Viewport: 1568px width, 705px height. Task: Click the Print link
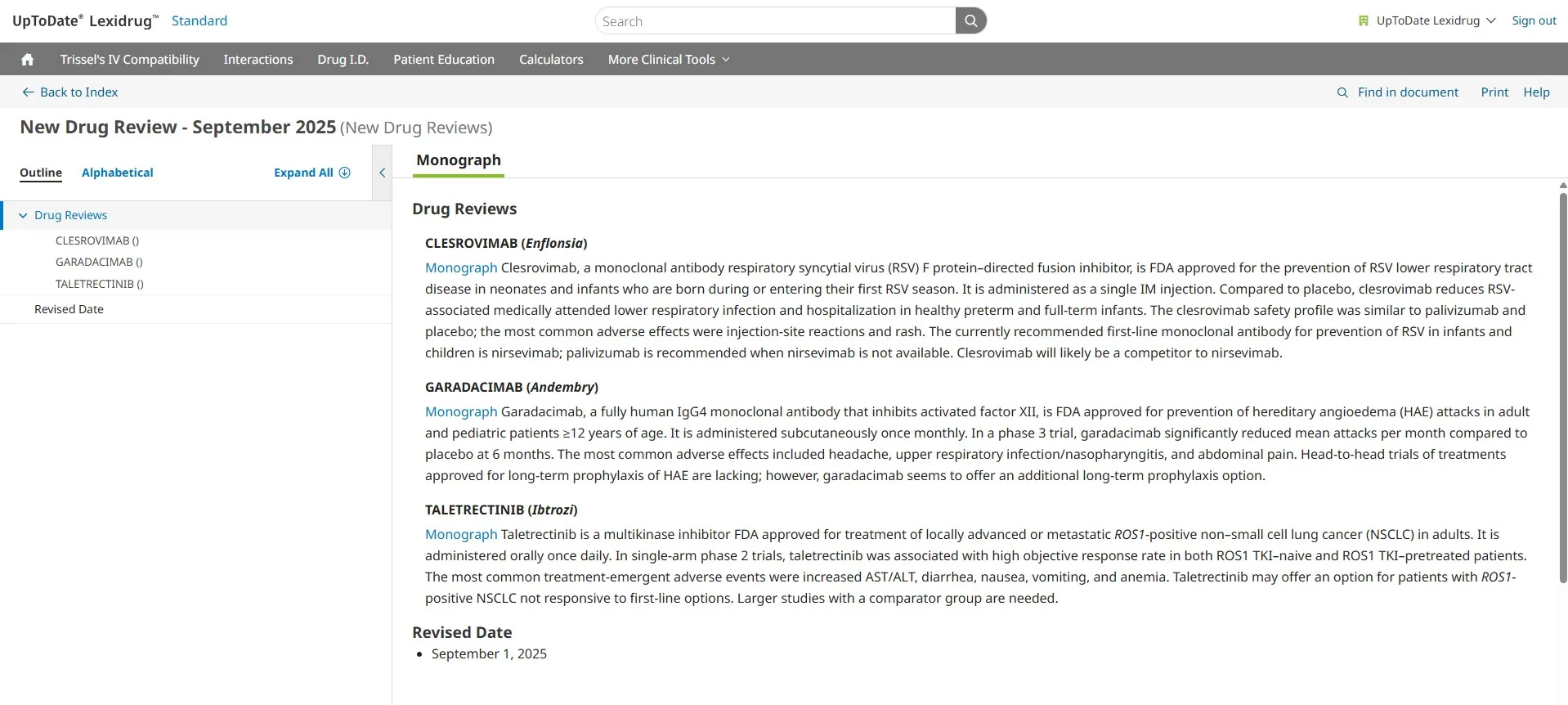1494,92
